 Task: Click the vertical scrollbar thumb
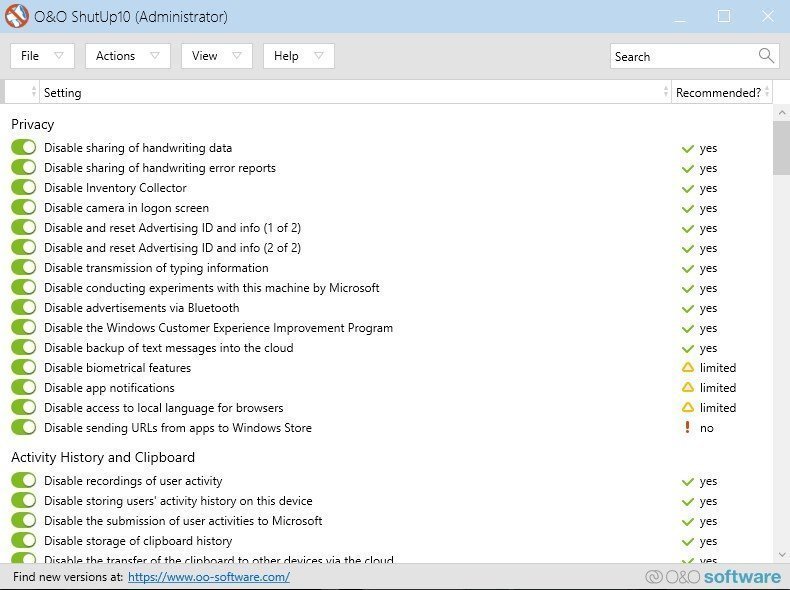[781, 148]
